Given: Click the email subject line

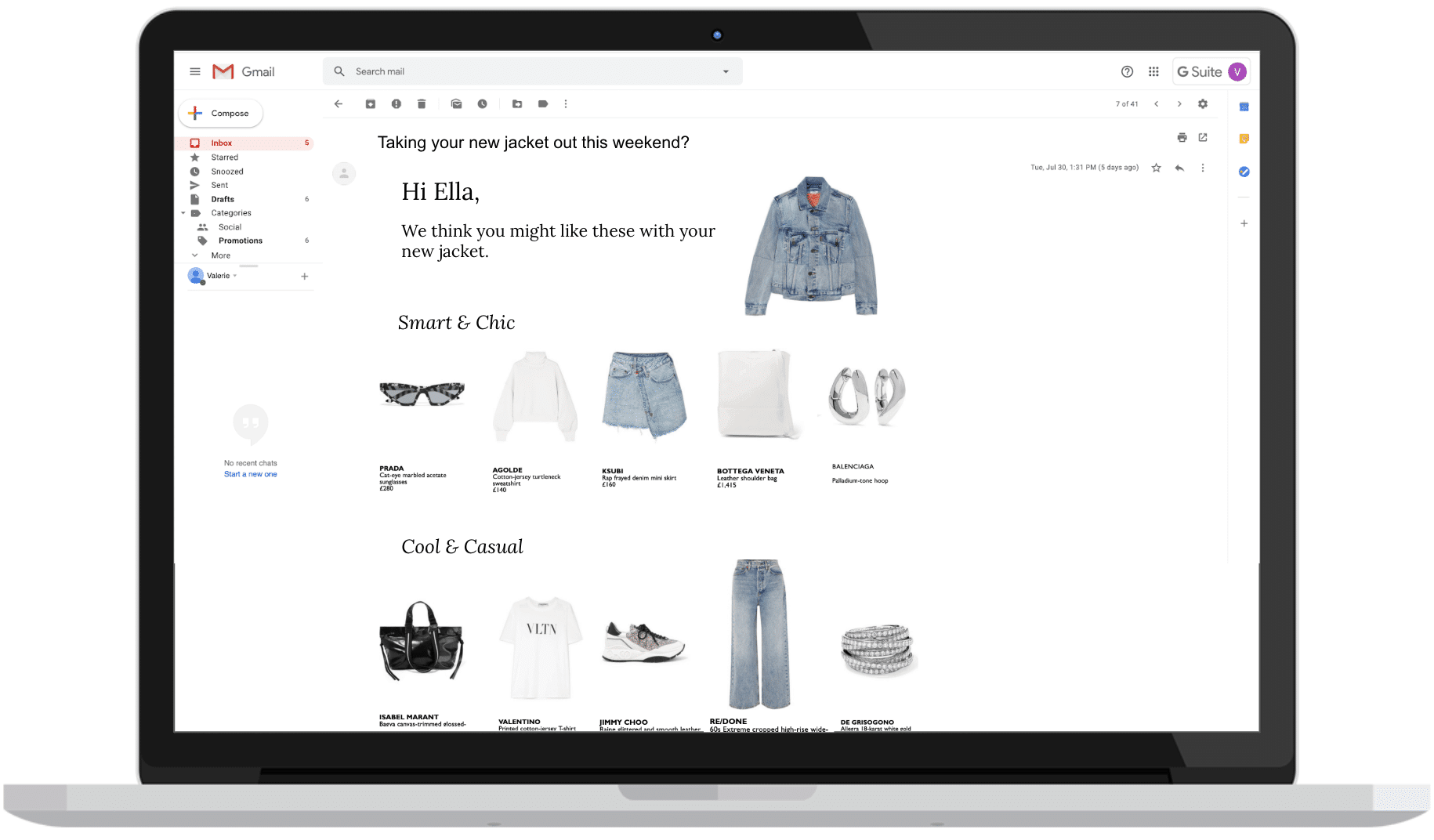Looking at the screenshot, I should (x=533, y=143).
